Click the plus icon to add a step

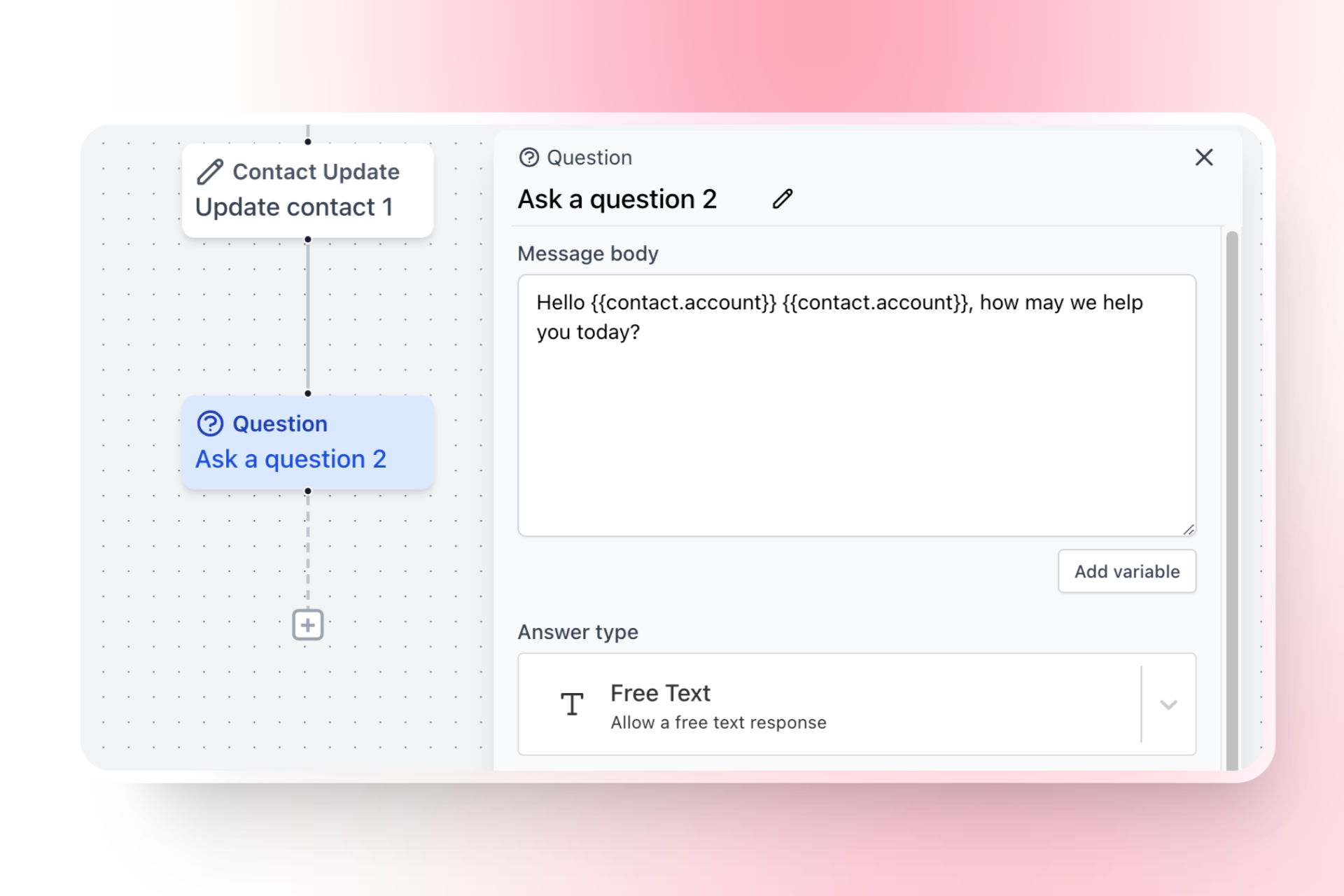[307, 624]
